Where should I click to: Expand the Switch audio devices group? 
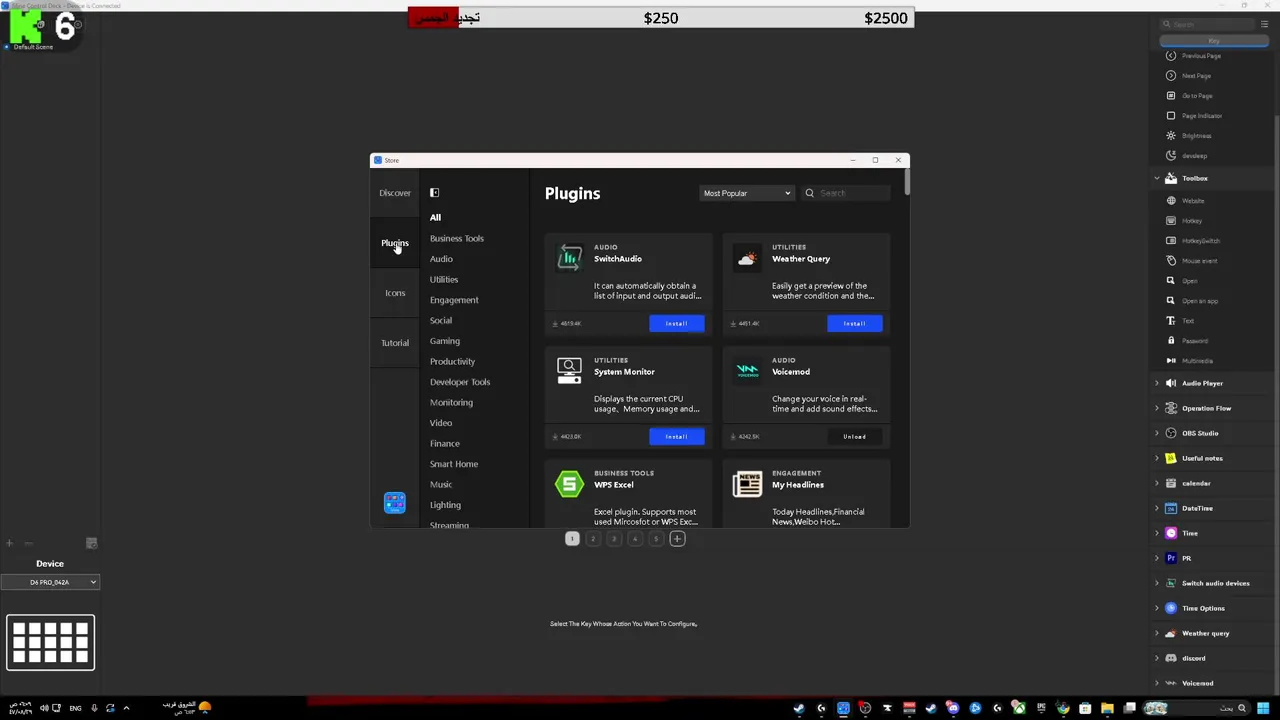coord(1157,583)
